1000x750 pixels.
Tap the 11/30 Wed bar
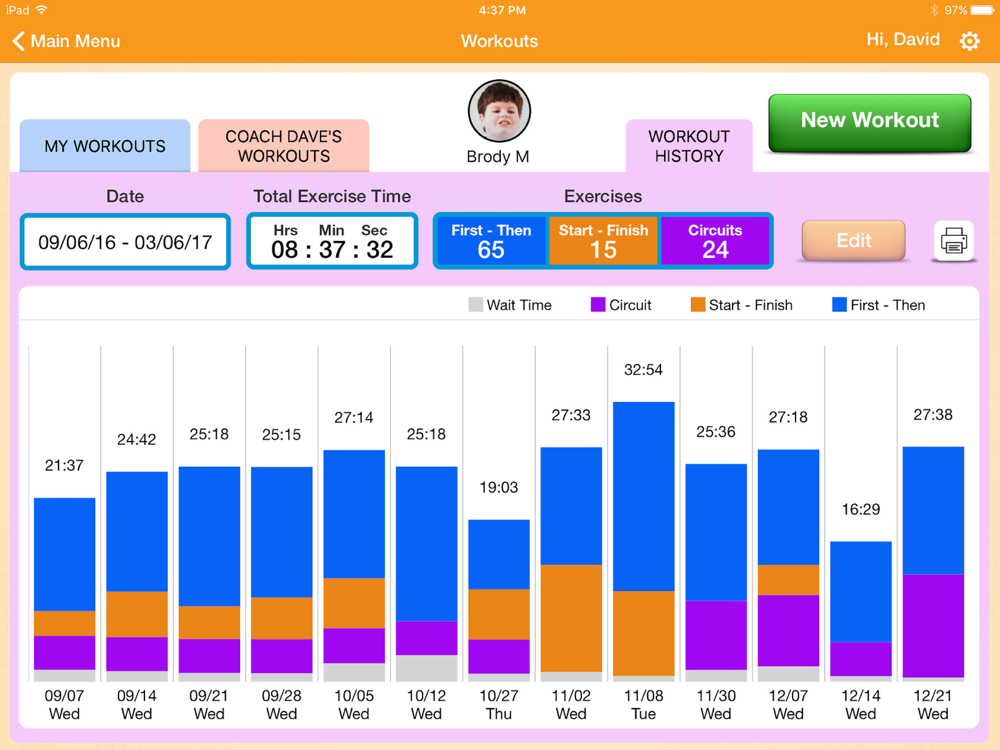716,572
